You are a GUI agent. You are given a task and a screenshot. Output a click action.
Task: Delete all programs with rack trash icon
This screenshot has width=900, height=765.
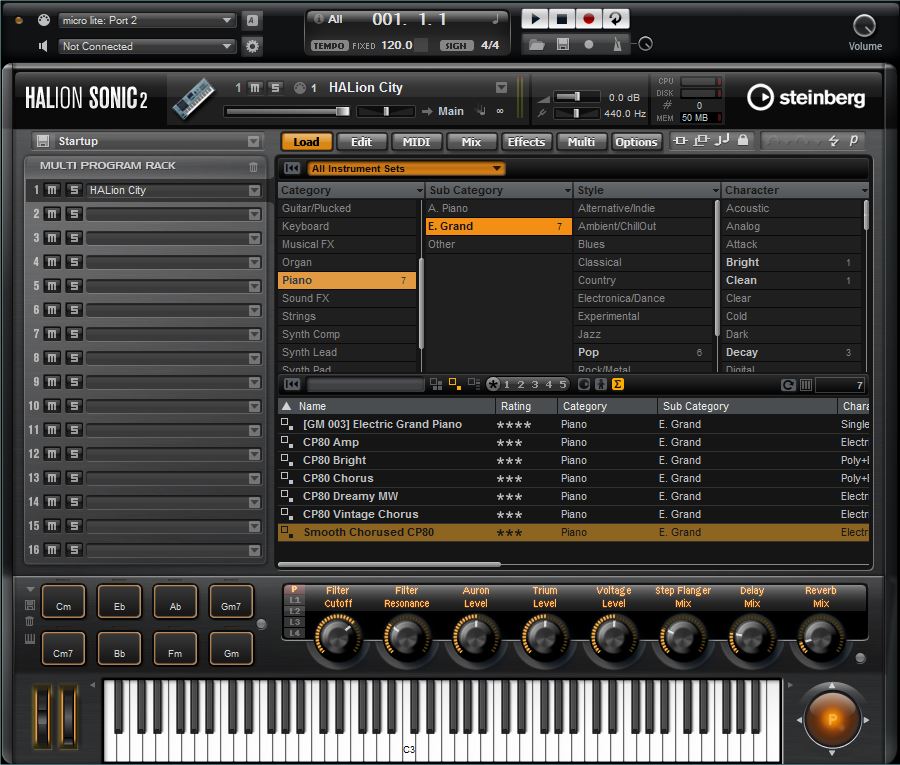point(253,166)
